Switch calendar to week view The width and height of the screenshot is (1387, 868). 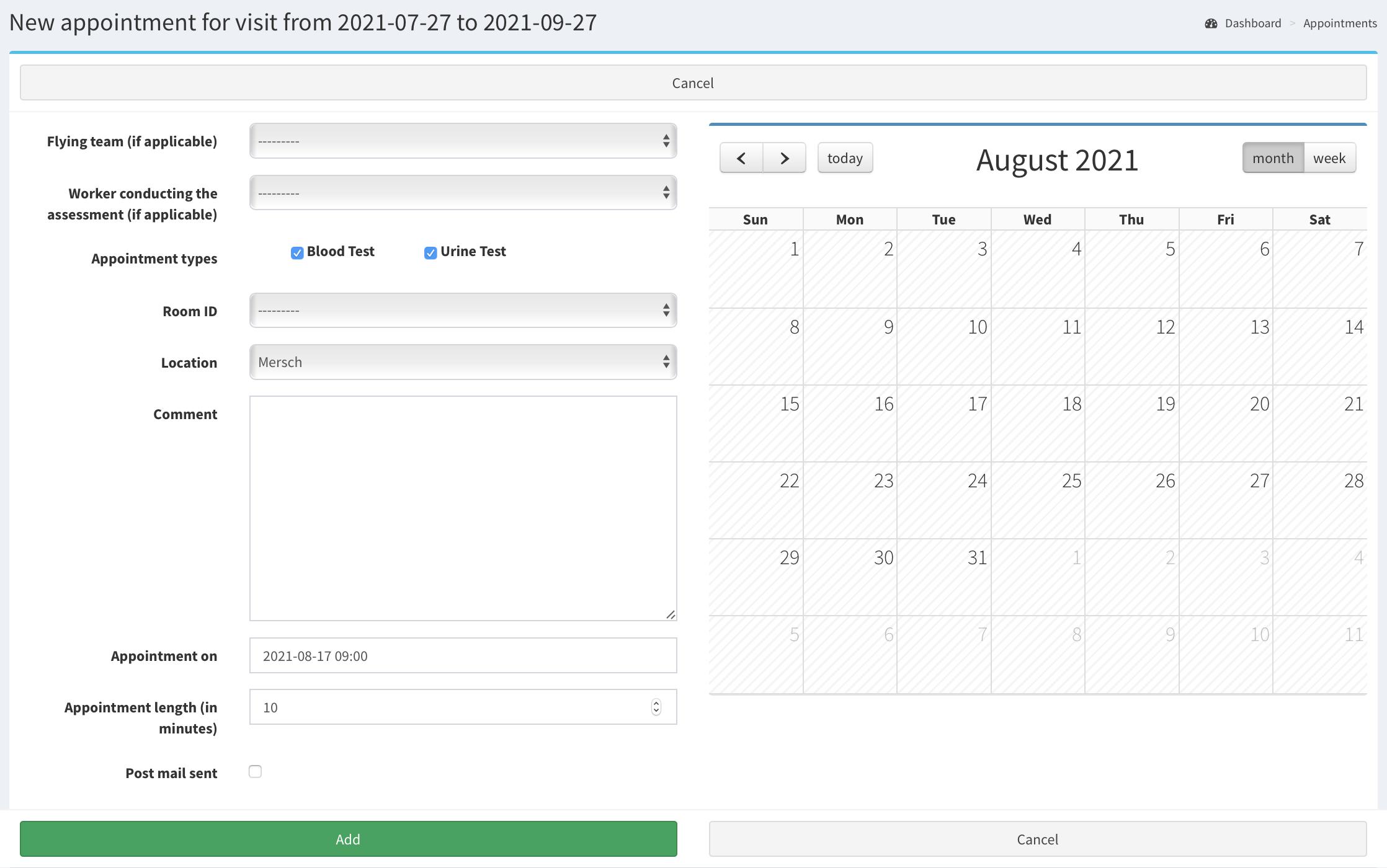click(x=1329, y=158)
